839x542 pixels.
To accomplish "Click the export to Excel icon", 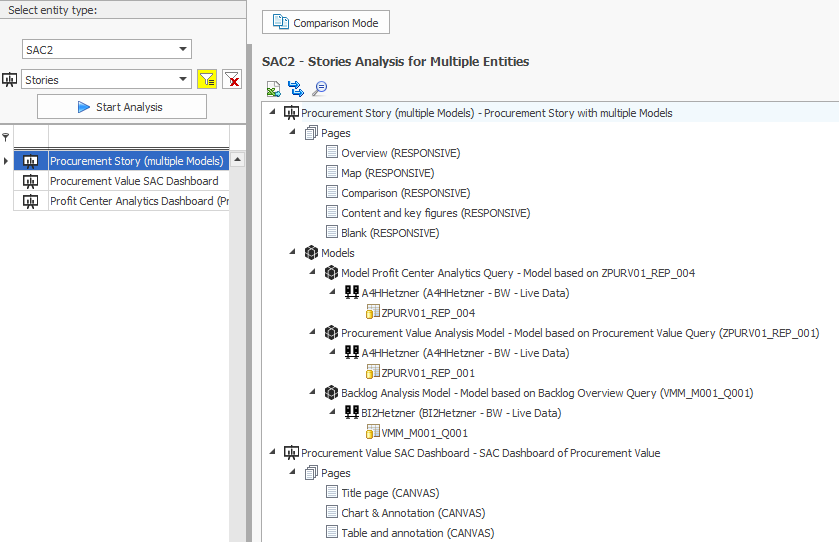I will [273, 88].
